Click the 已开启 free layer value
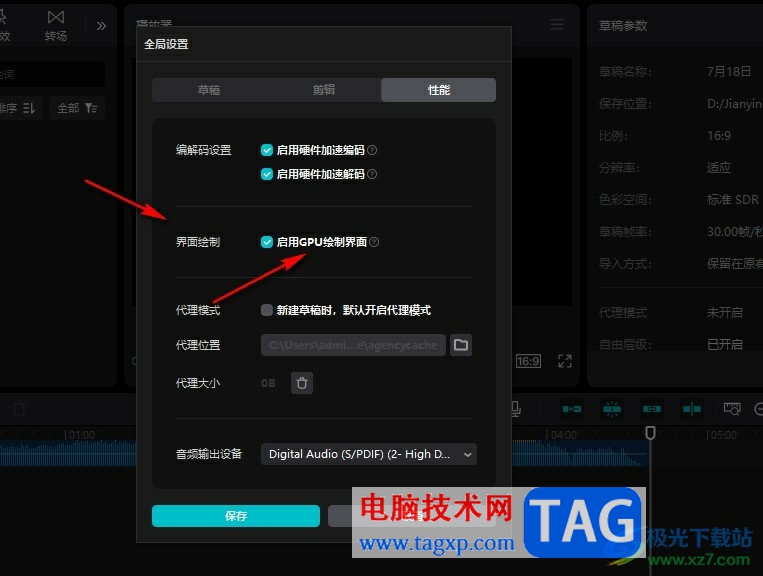This screenshot has height=576, width=763. click(725, 344)
